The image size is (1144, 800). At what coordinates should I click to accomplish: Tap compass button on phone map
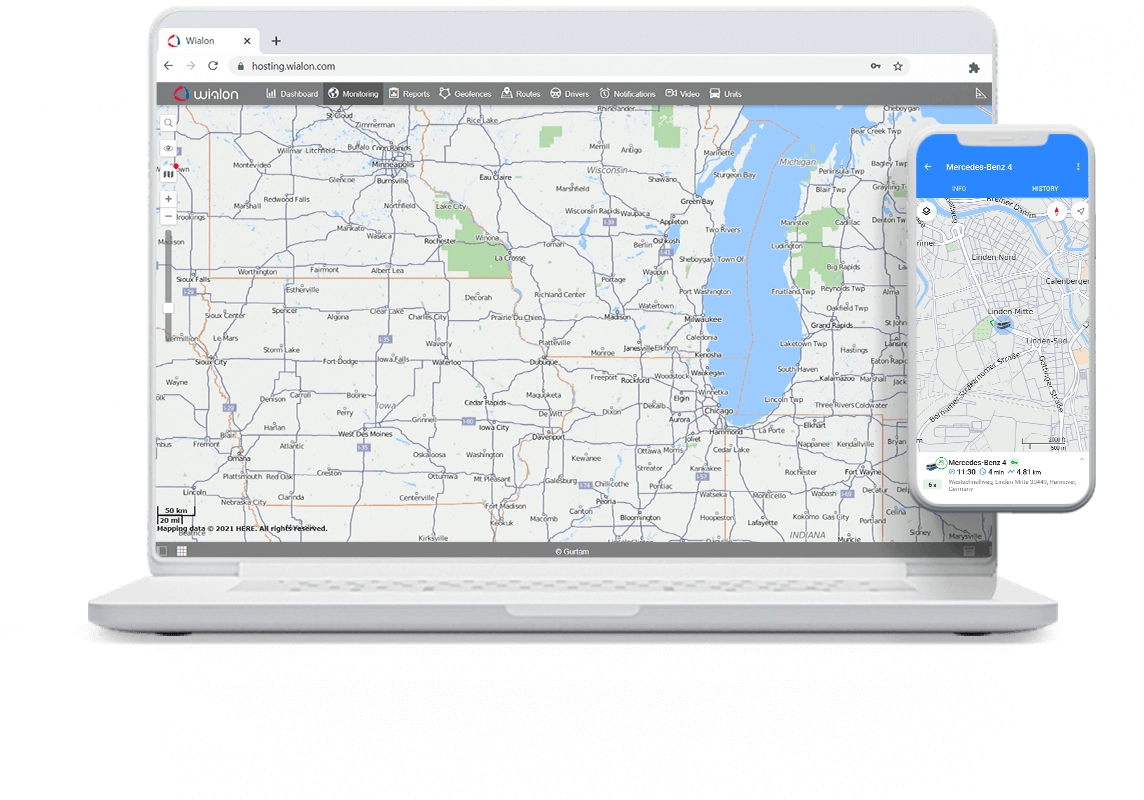coord(1056,211)
